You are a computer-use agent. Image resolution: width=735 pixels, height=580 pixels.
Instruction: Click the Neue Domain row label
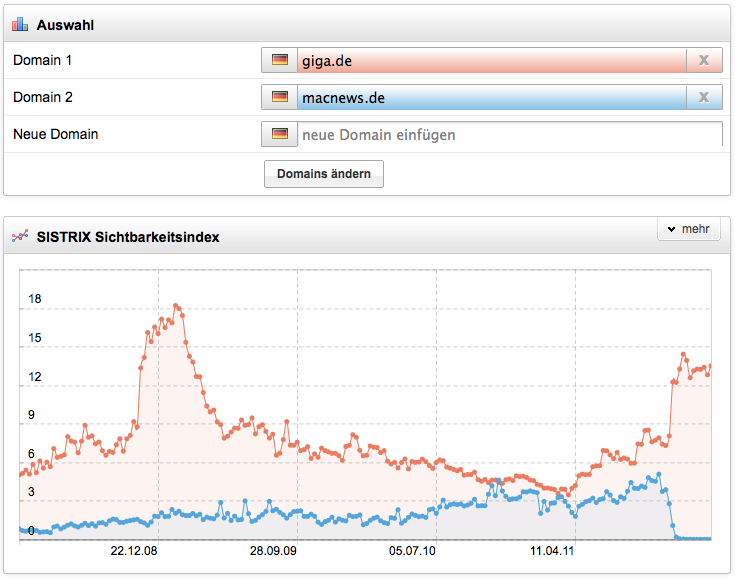[56, 134]
